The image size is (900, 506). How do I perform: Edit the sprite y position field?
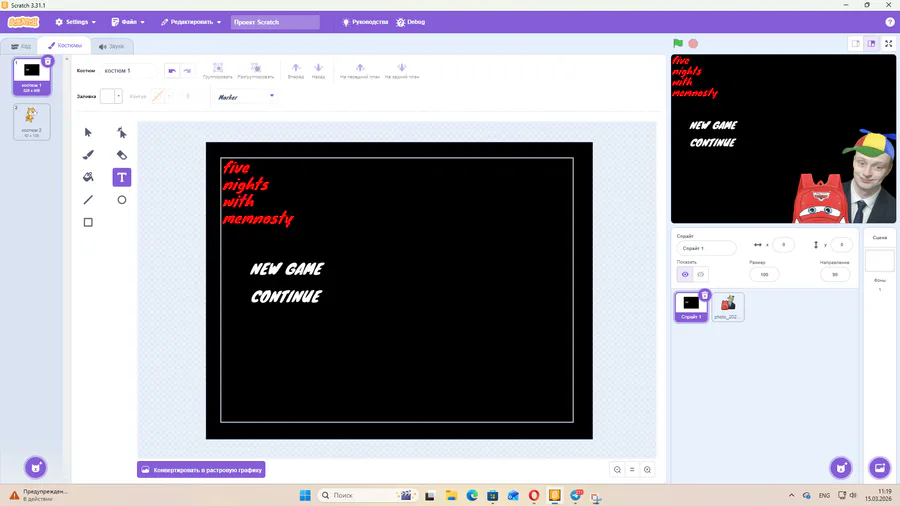(841, 244)
